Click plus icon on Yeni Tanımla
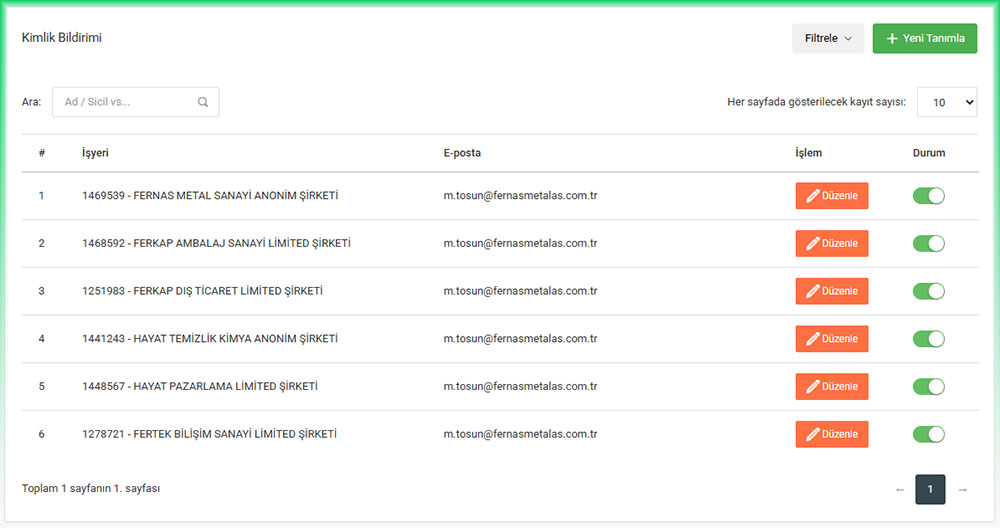The image size is (1000, 528). coord(892,39)
